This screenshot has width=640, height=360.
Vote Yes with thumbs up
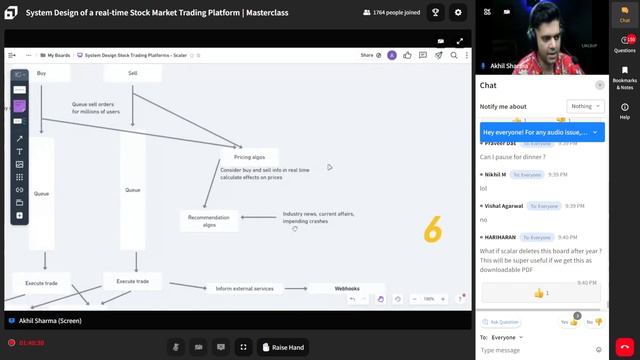tap(569, 322)
